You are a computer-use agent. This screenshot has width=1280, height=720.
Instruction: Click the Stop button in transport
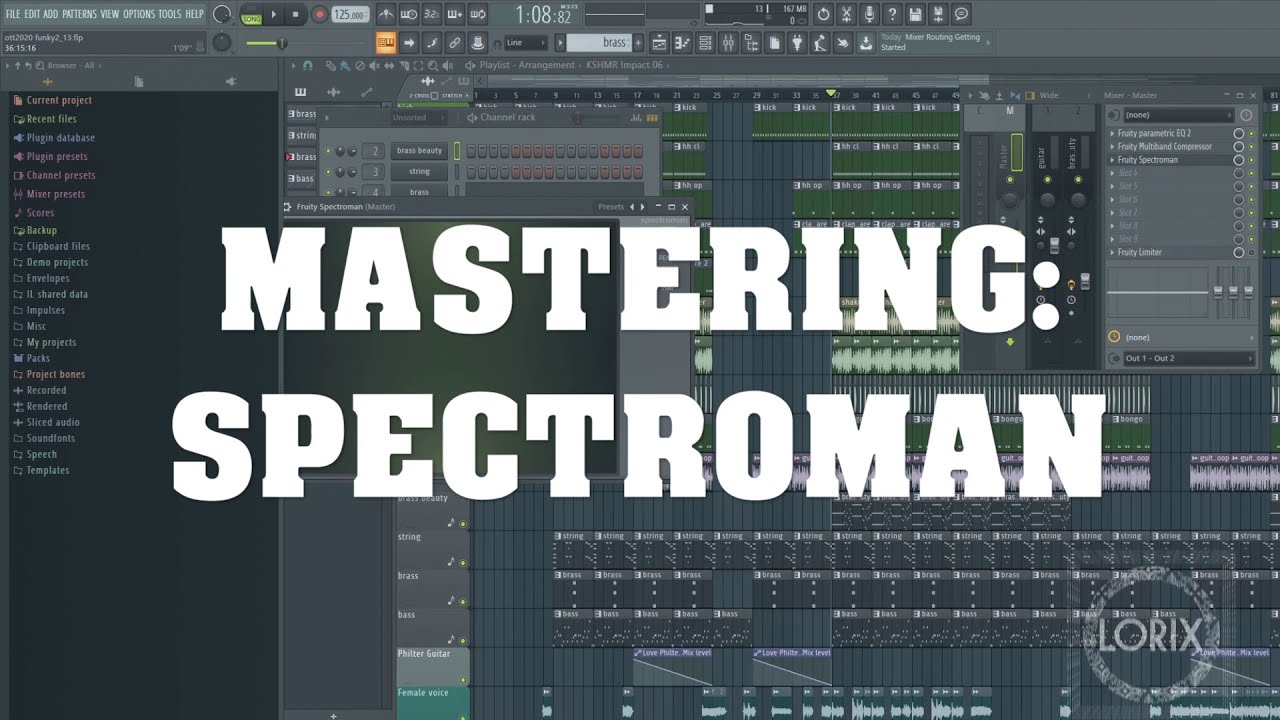click(296, 14)
